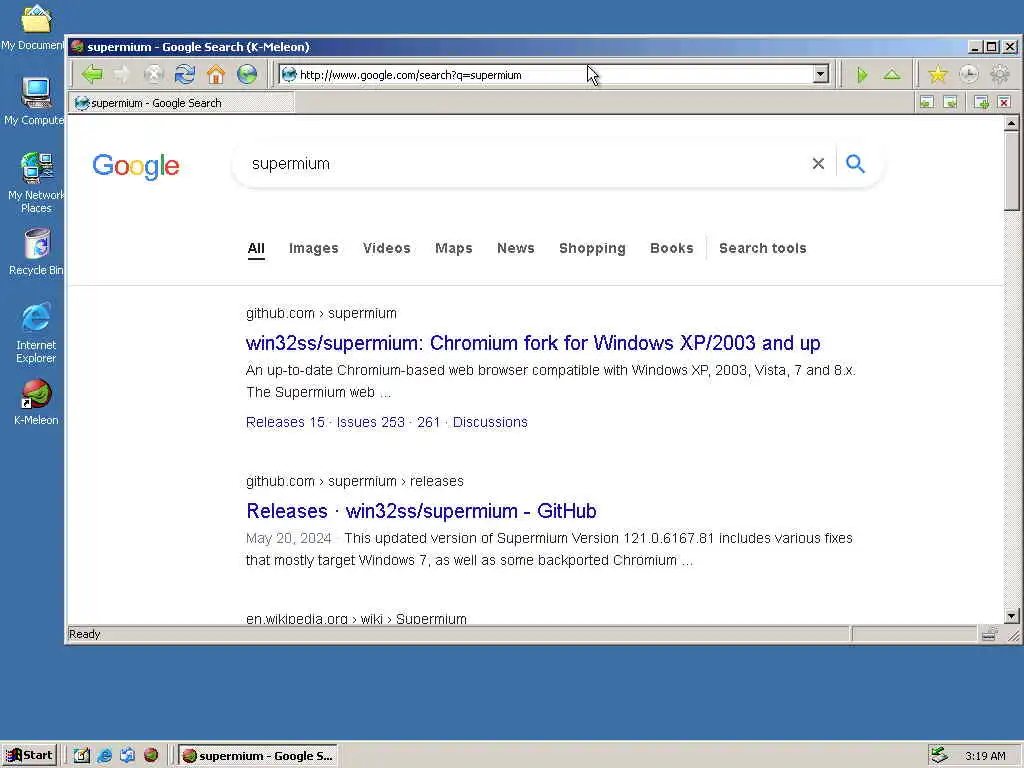Click 'en.wikipedia.org › wiki › Supermium' breadcrumb
This screenshot has width=1024, height=768.
(x=356, y=618)
